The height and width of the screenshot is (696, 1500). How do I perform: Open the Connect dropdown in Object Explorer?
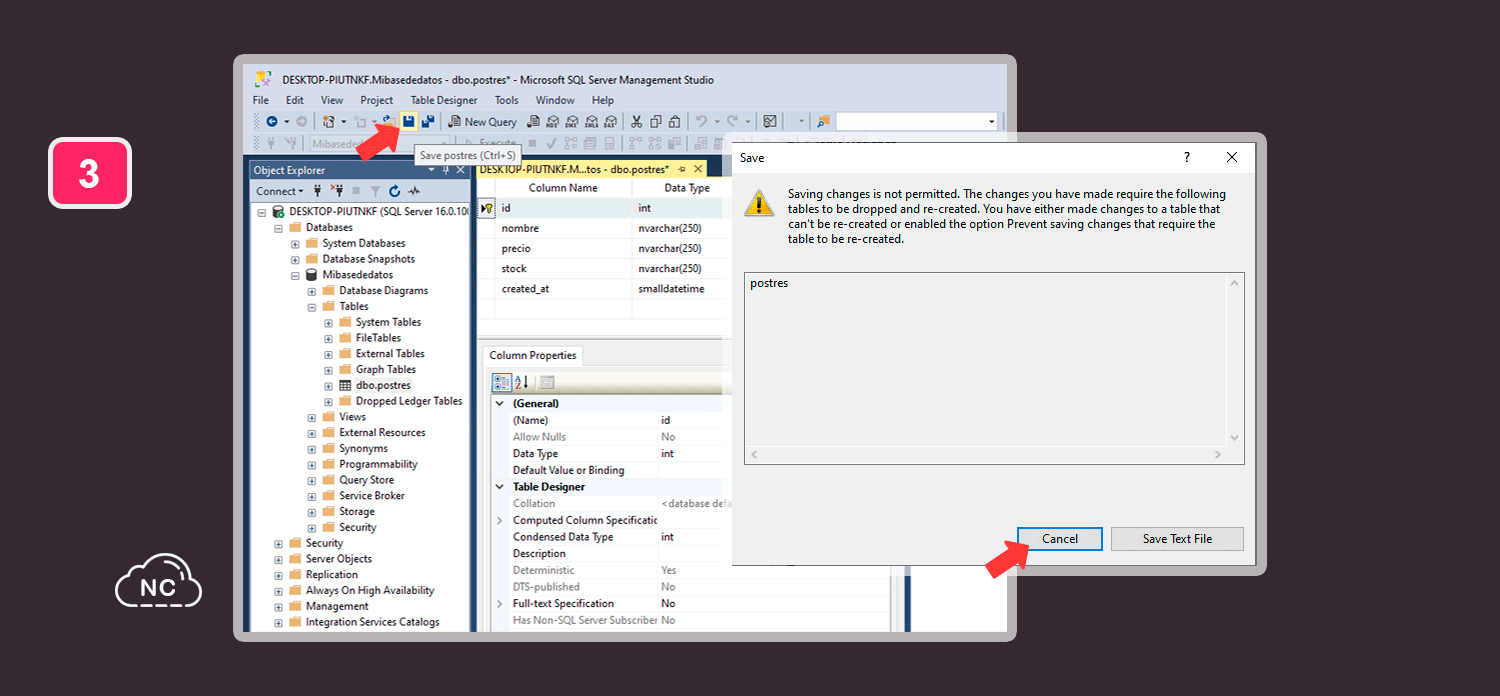[x=280, y=190]
